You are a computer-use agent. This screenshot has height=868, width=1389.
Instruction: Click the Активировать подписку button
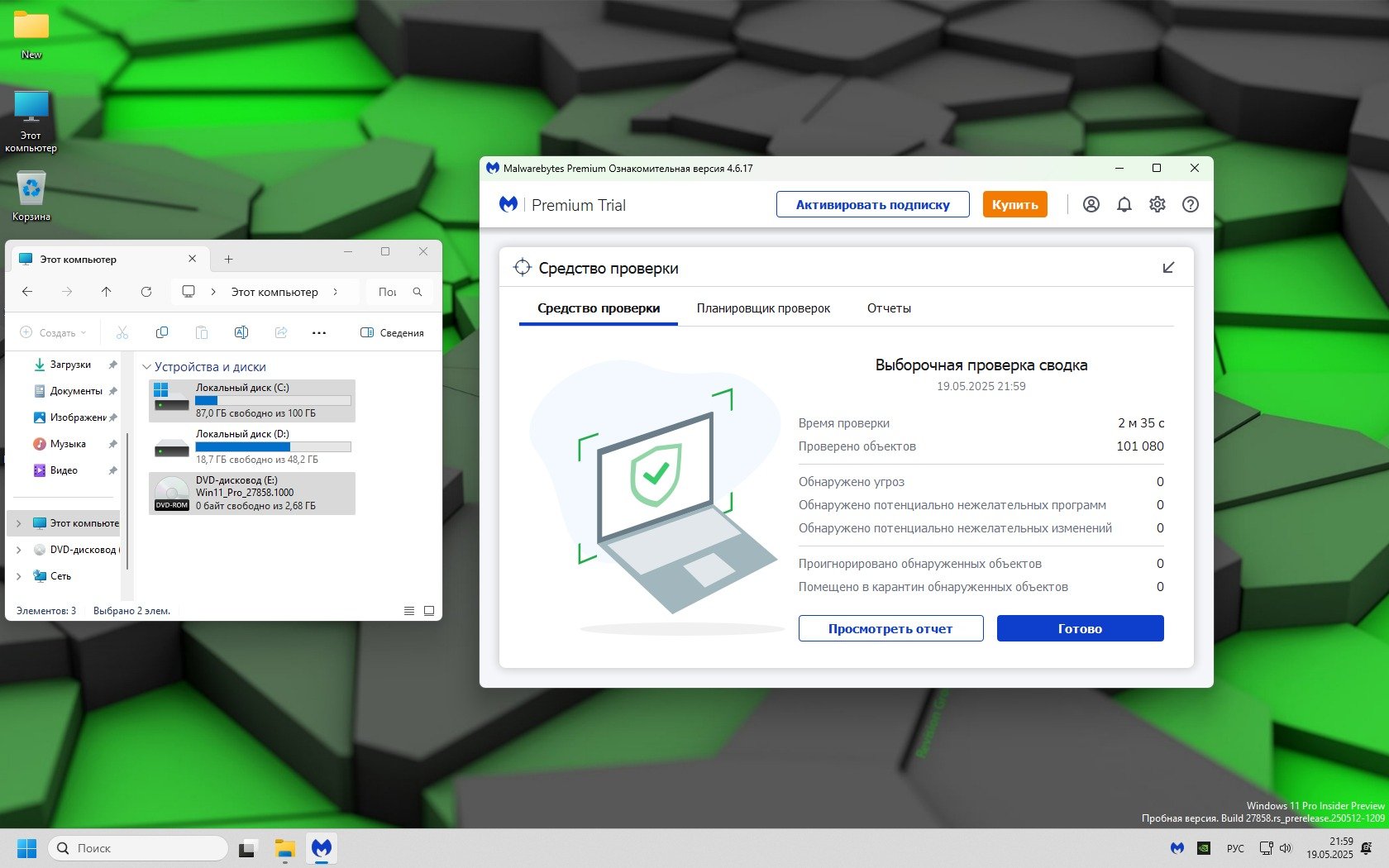point(872,204)
